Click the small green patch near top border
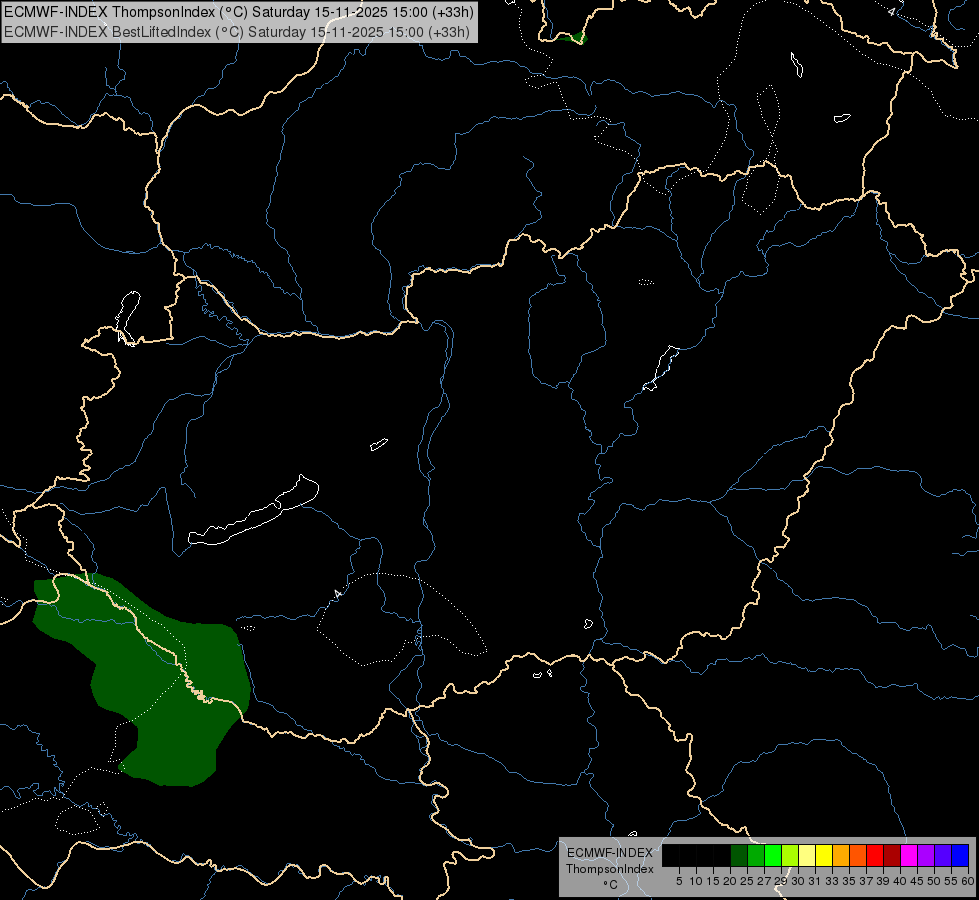This screenshot has height=900, width=979. click(x=574, y=38)
